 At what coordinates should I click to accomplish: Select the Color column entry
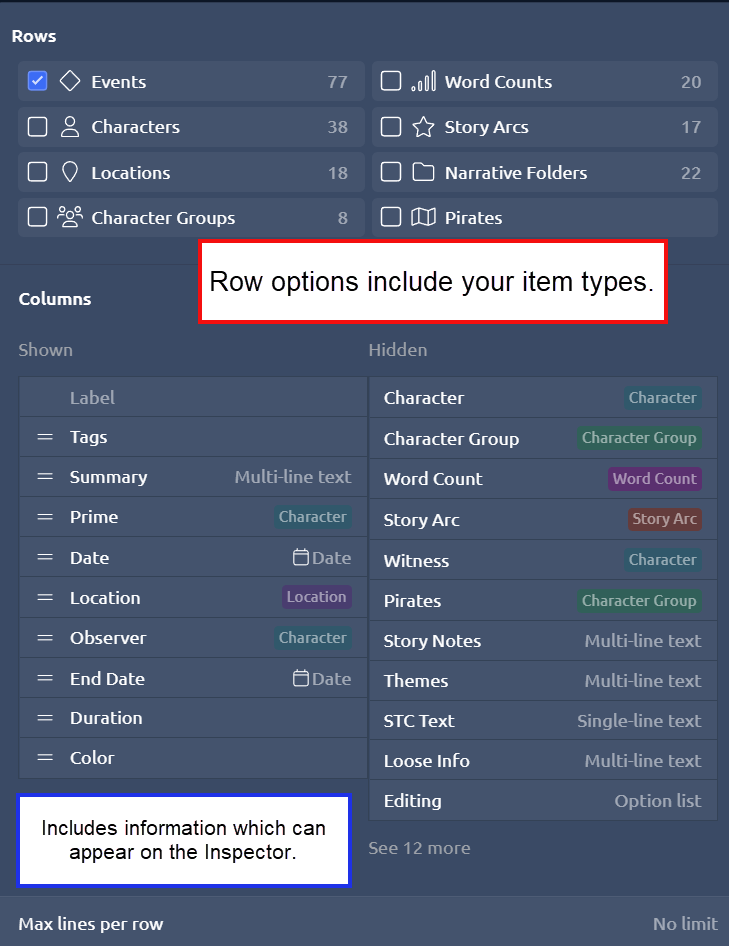pos(92,758)
